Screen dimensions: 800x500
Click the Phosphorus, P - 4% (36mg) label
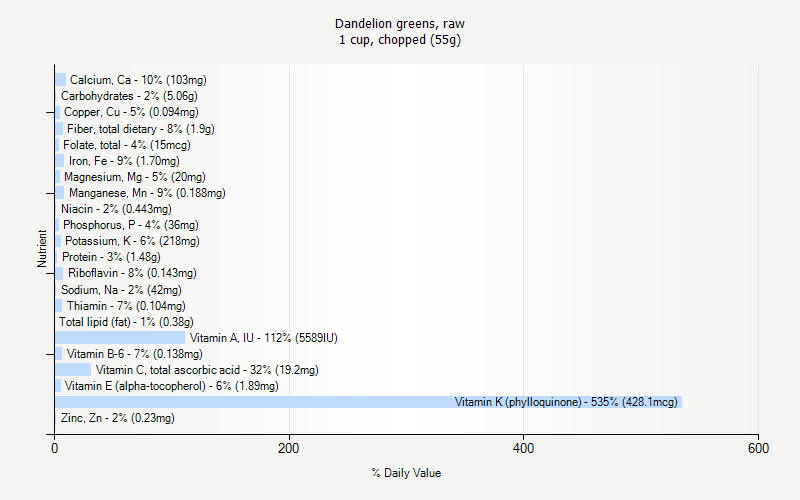tap(131, 225)
